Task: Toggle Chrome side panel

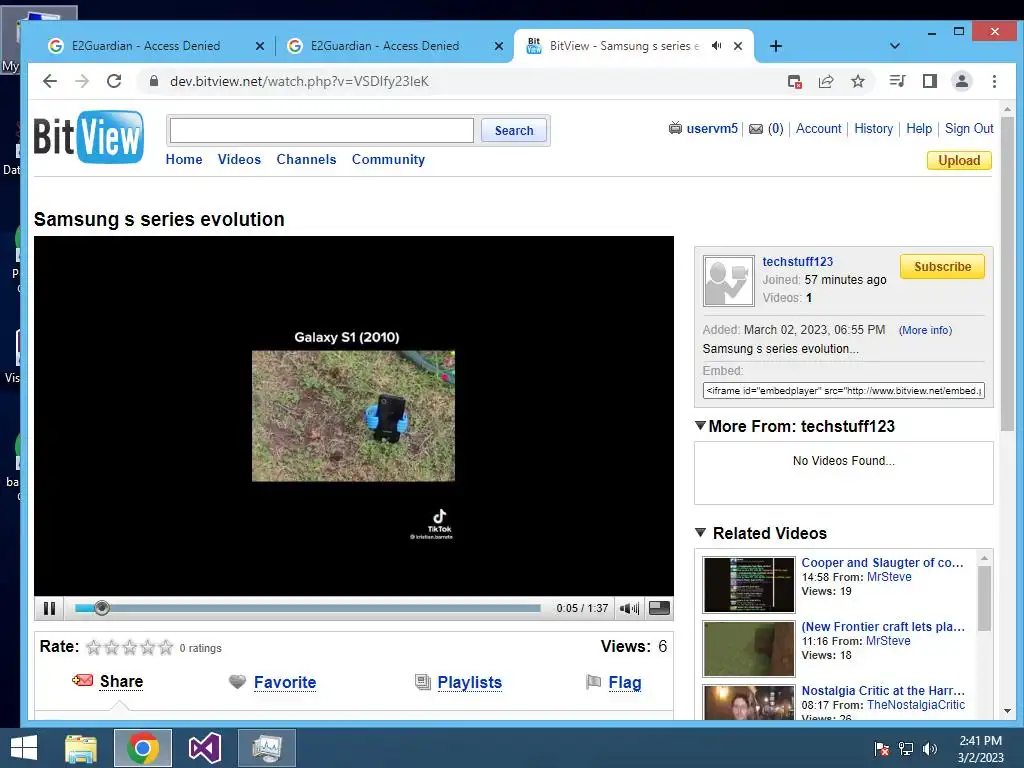Action: pyautogui.click(x=929, y=81)
